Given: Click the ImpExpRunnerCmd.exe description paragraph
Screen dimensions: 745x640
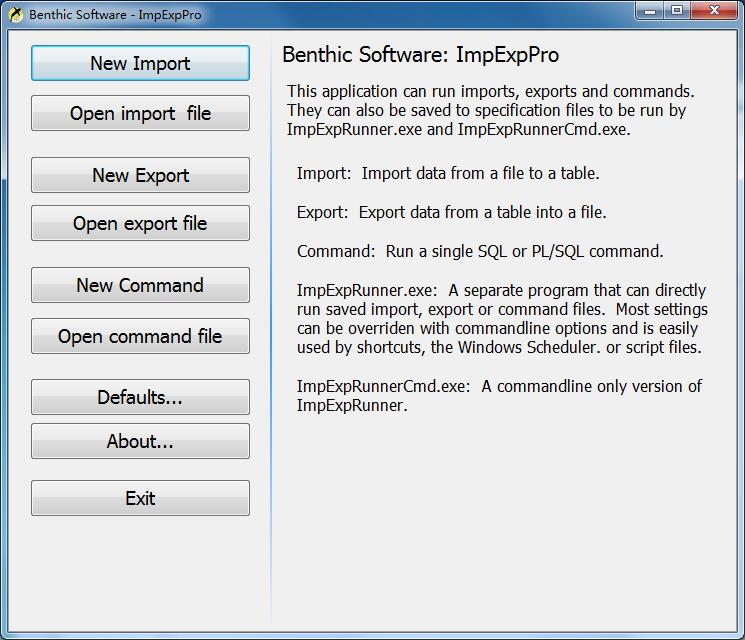Looking at the screenshot, I should 499,395.
